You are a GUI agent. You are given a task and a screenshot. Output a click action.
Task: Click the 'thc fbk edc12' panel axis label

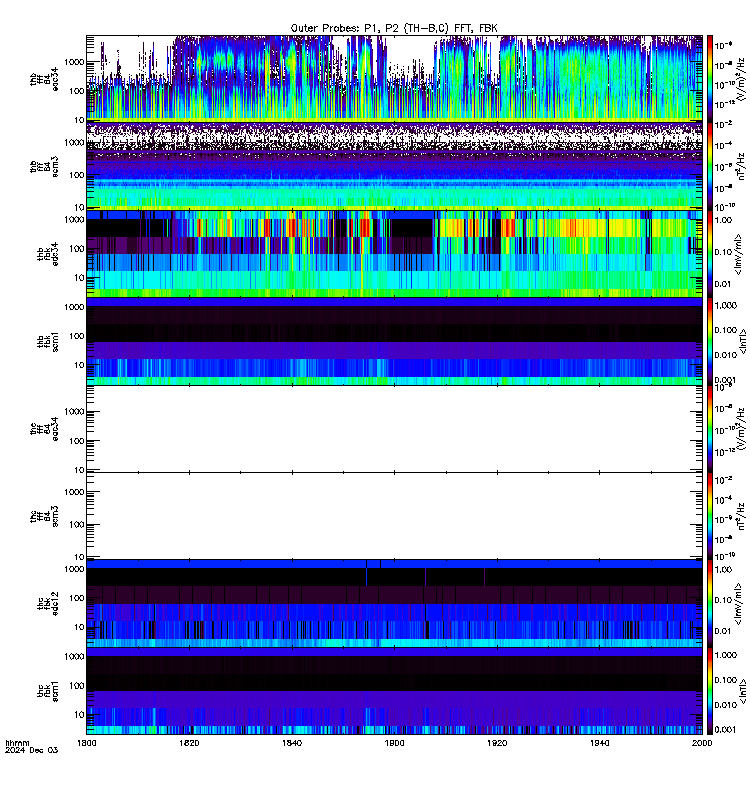(47, 603)
